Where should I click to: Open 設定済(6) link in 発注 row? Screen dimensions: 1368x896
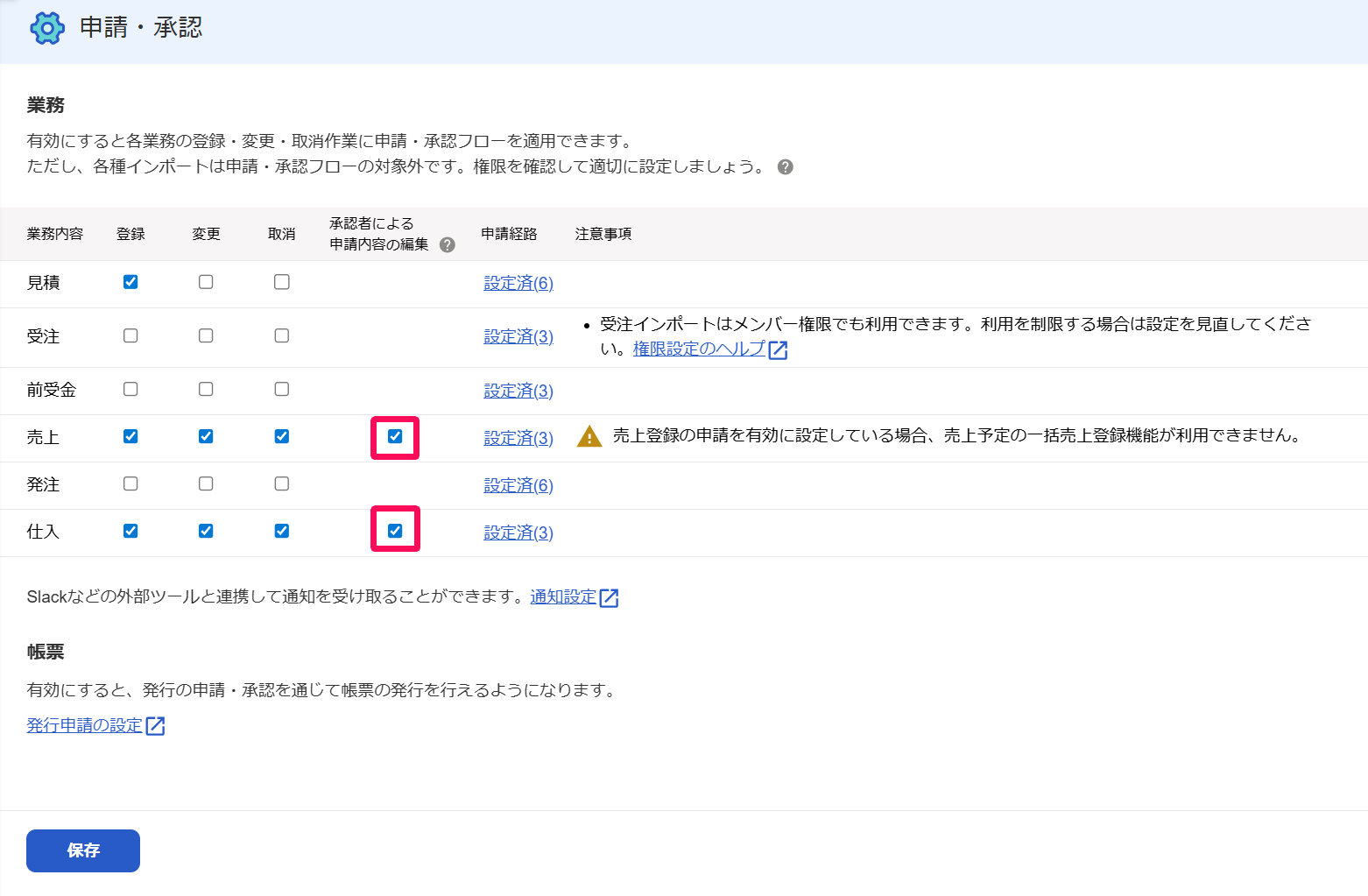pyautogui.click(x=518, y=485)
